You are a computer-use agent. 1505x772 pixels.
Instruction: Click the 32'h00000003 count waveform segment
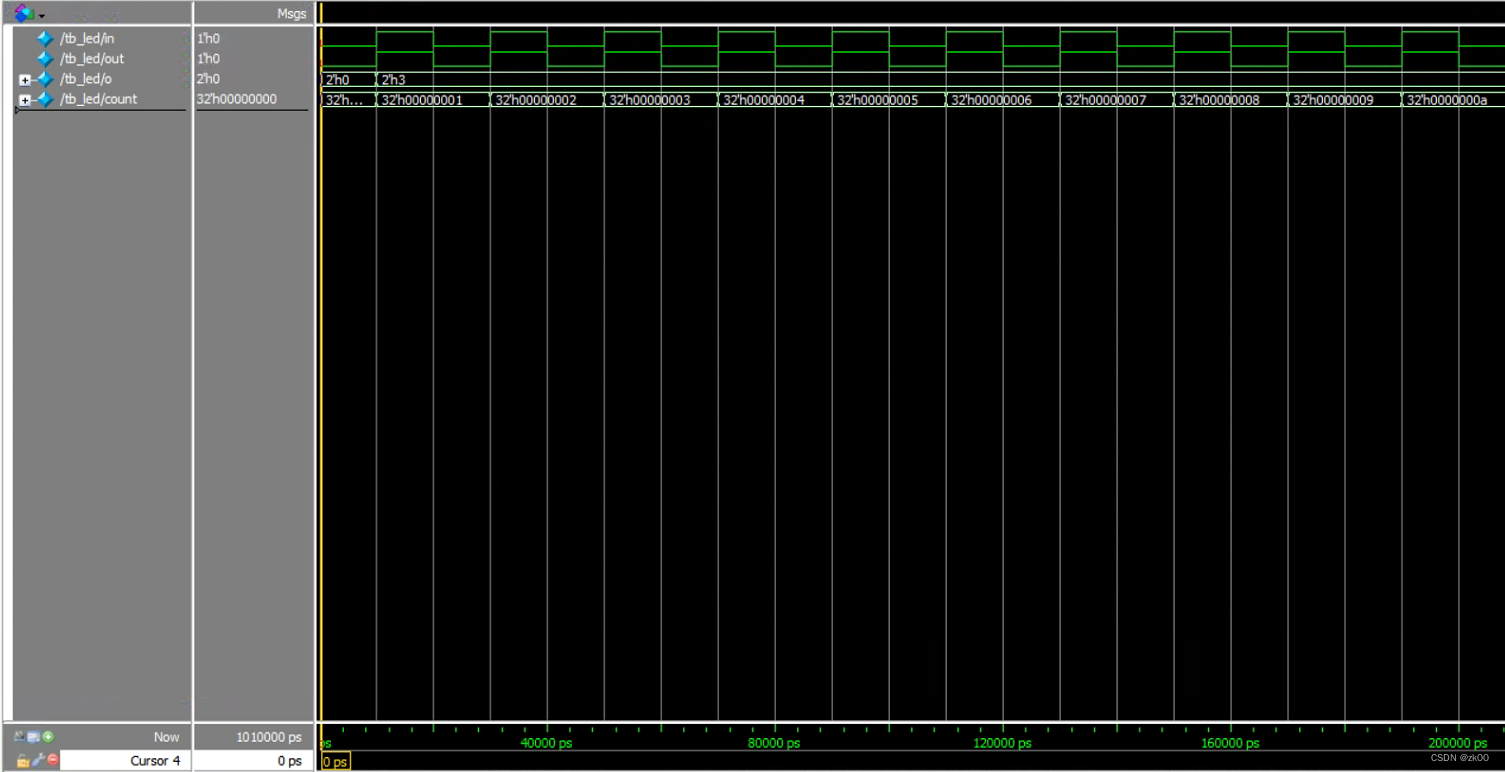[x=661, y=100]
